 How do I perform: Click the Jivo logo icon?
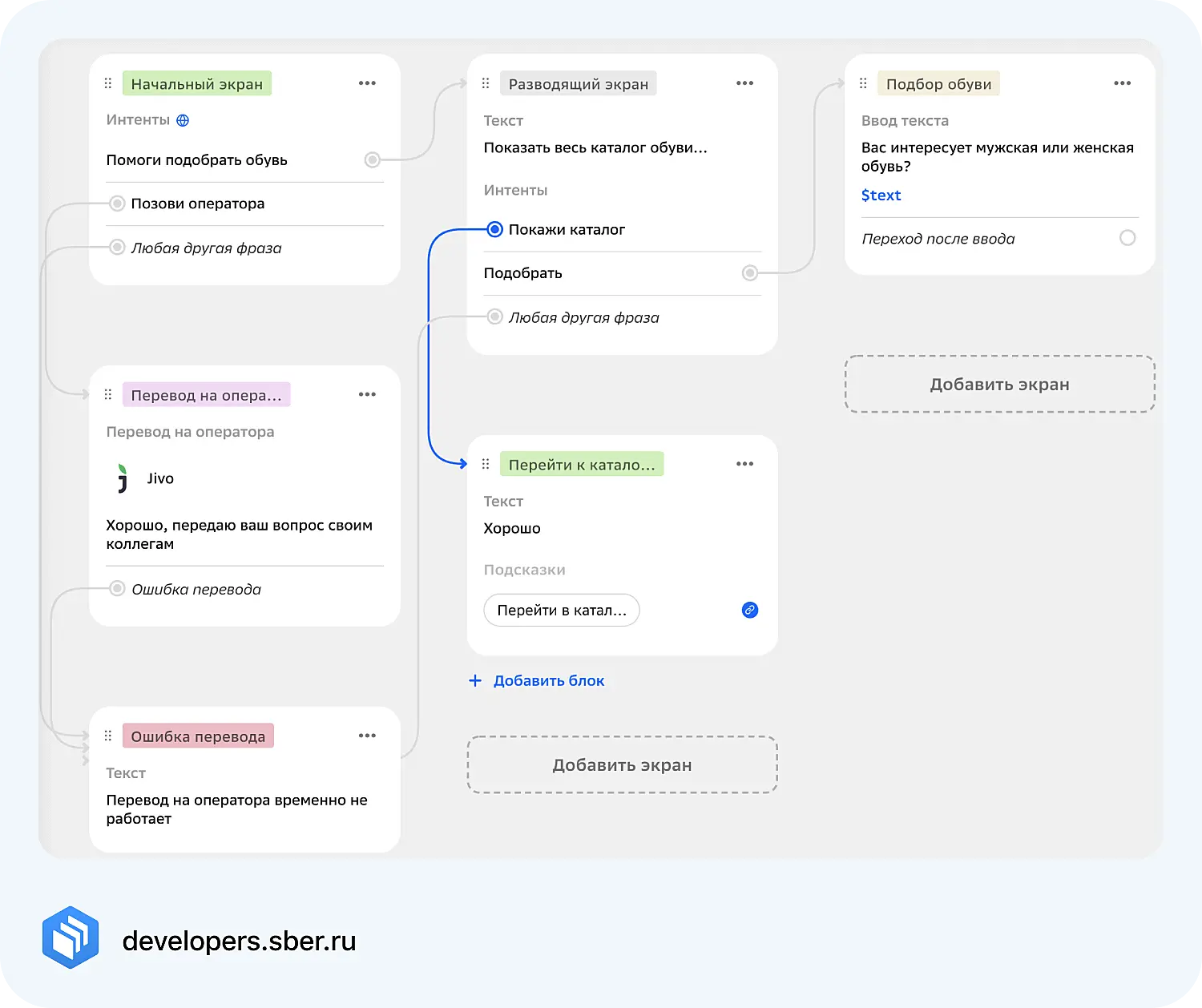(x=122, y=478)
